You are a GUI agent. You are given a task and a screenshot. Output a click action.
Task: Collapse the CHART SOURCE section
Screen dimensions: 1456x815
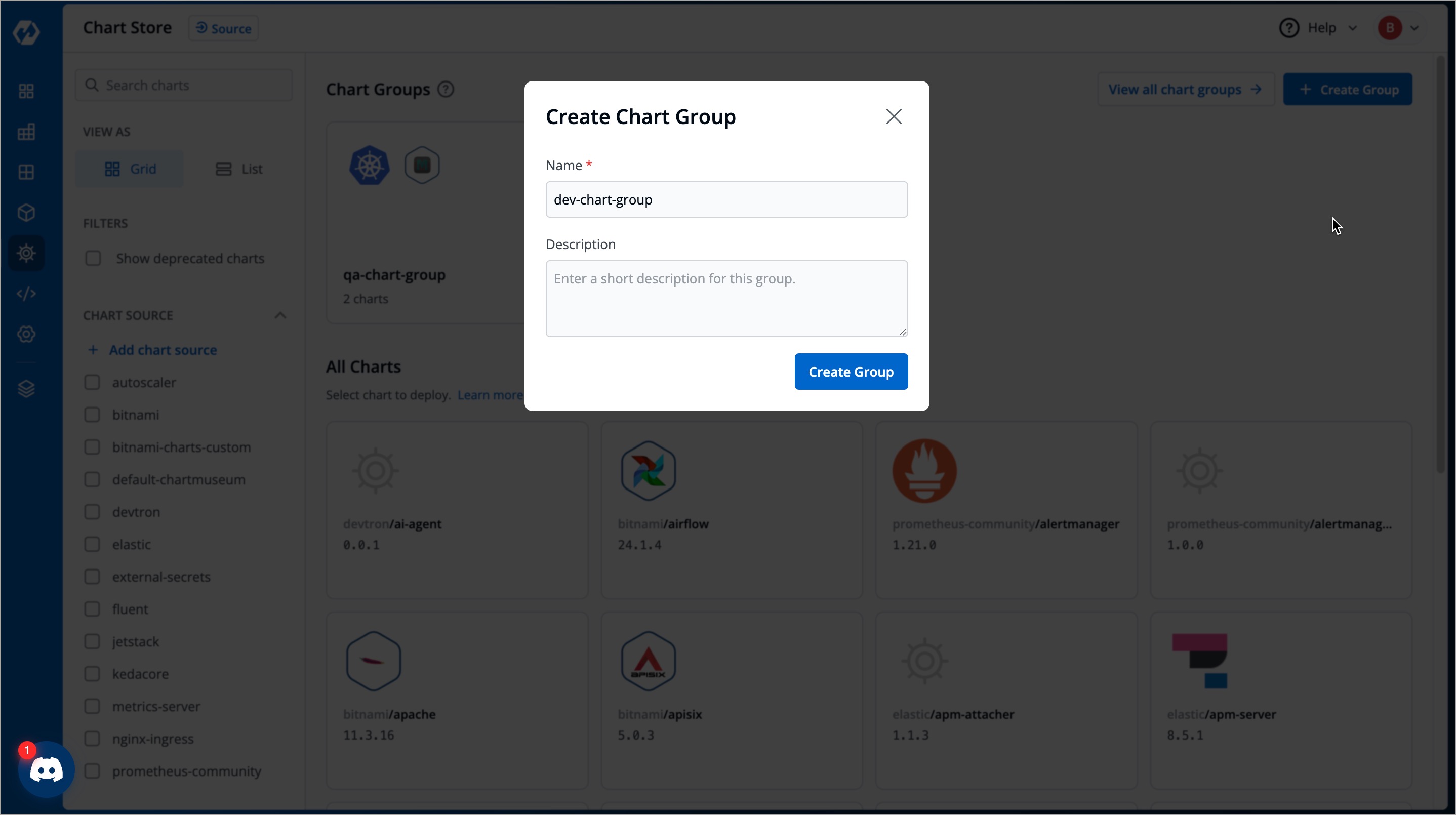coord(280,315)
